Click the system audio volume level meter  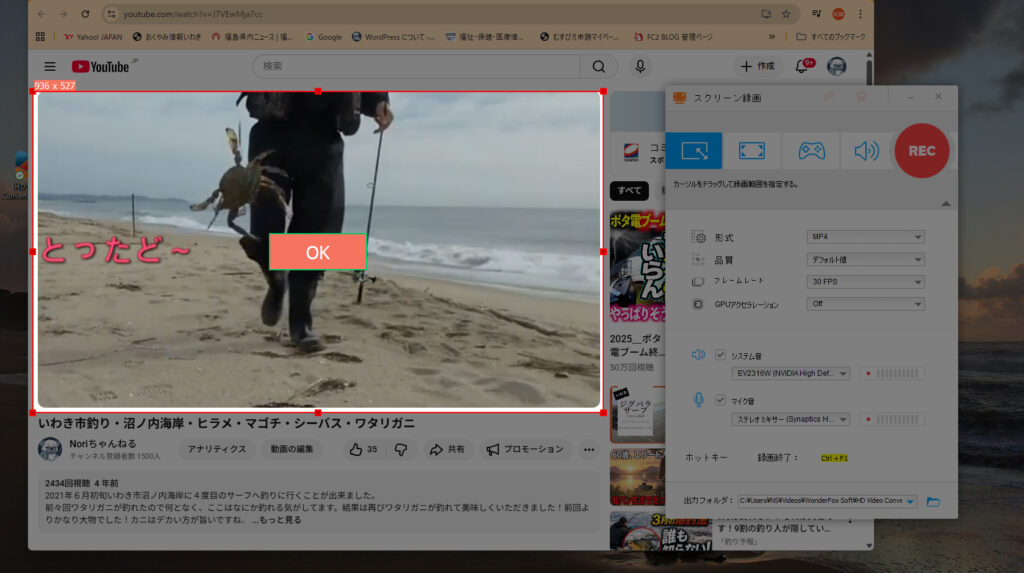pyautogui.click(x=899, y=374)
